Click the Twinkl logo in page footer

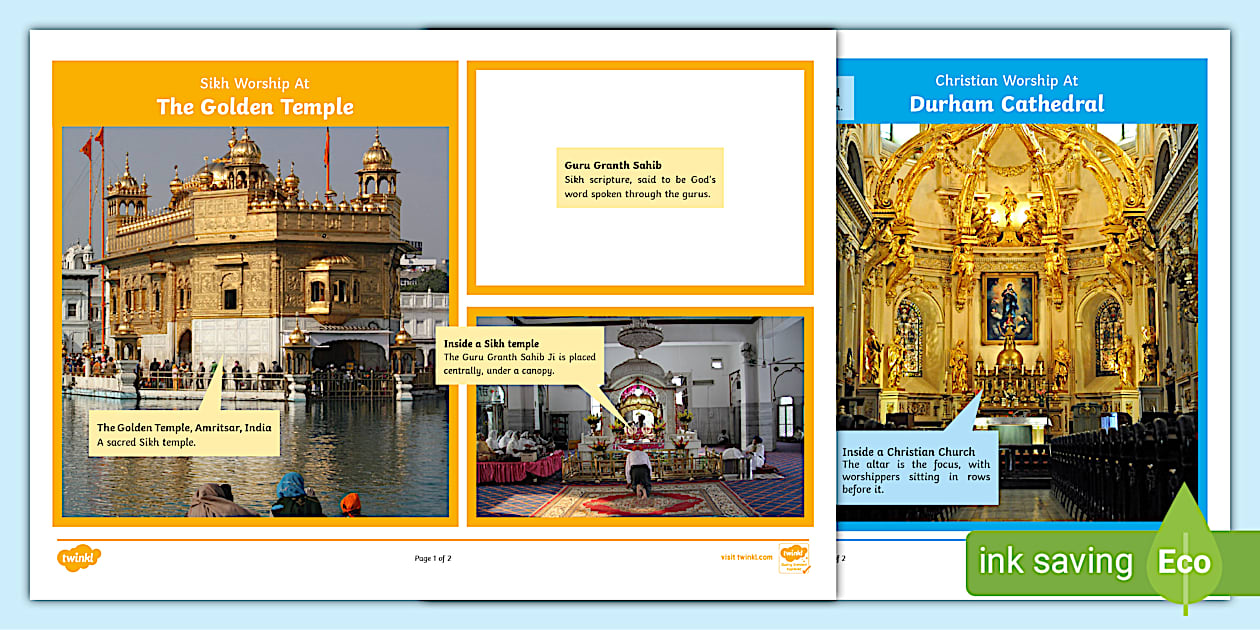point(78,557)
